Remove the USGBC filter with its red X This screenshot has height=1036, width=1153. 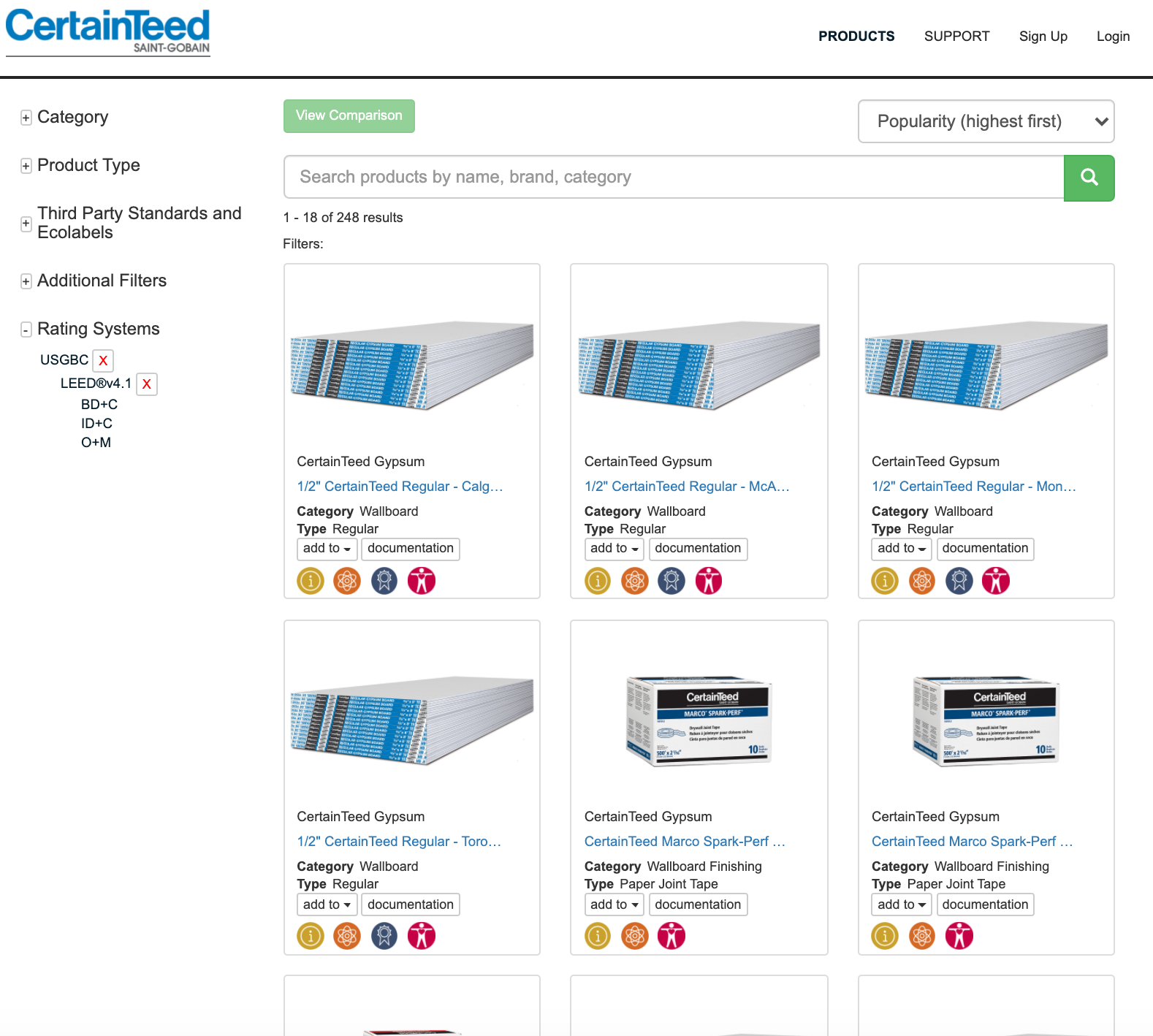(x=103, y=360)
